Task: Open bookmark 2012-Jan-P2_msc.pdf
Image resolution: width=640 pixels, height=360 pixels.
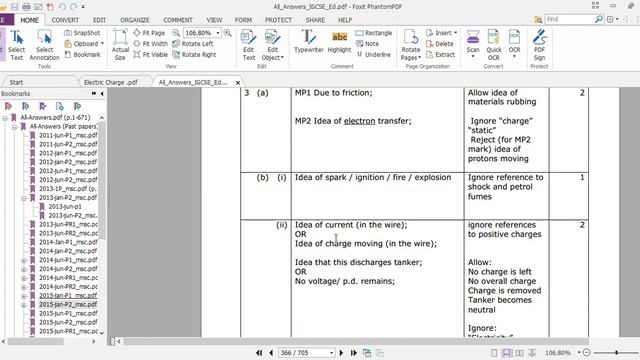Action: pos(68,162)
